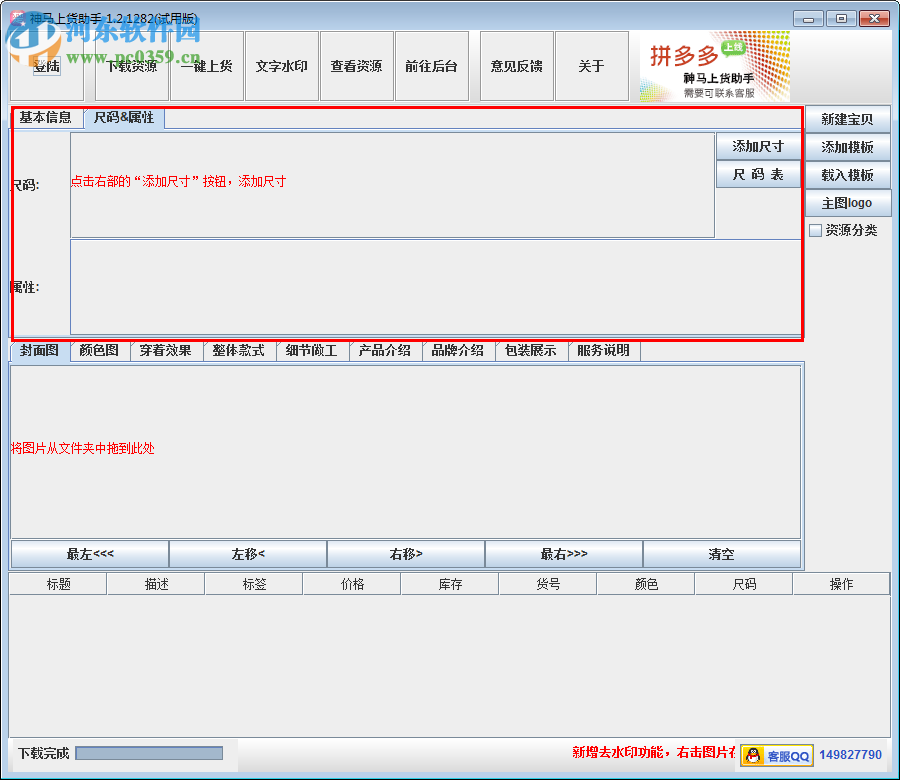Viewport: 900px width, 780px height.
Task: Open the 尺码表 size chart
Action: click(757, 174)
